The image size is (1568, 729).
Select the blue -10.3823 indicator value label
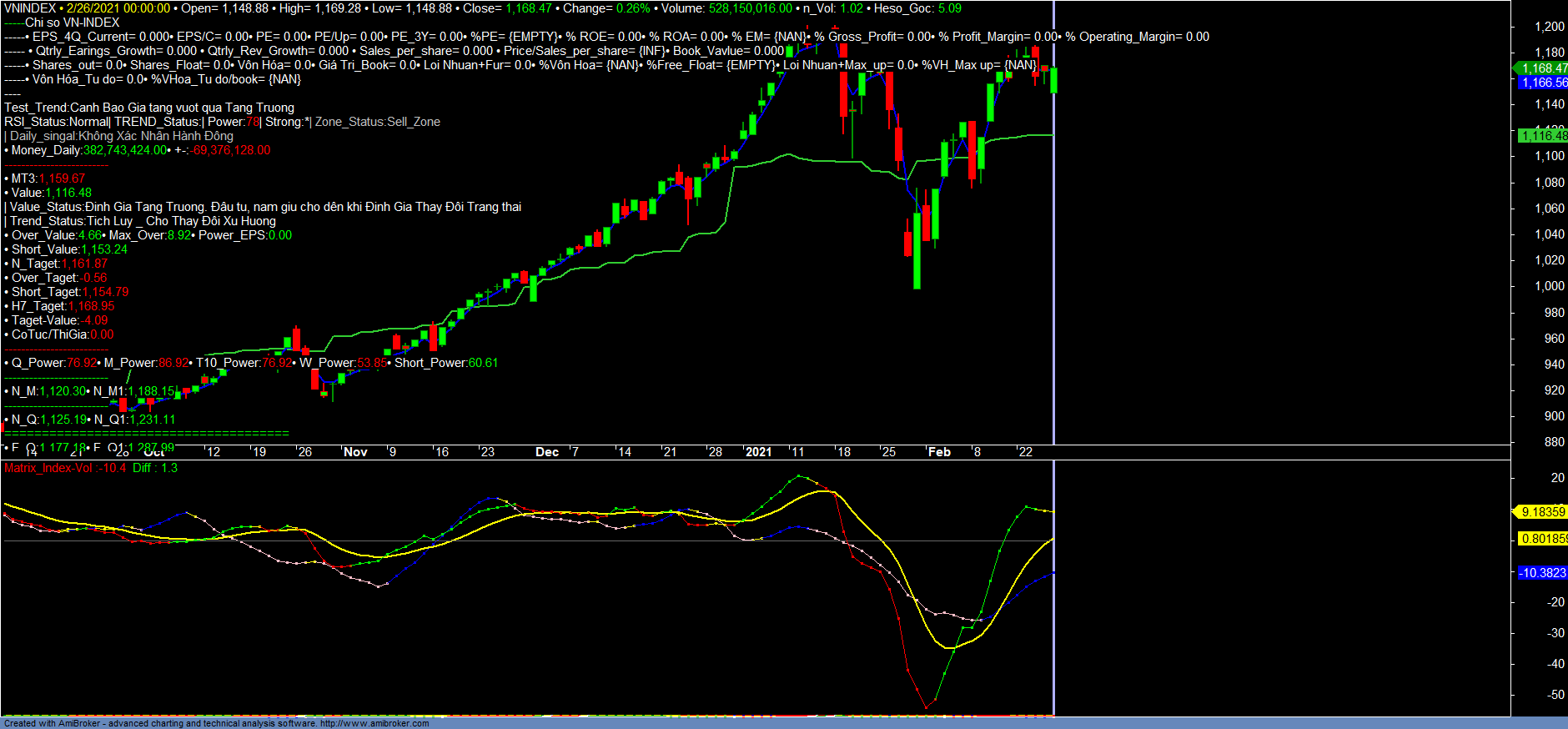point(1542,573)
